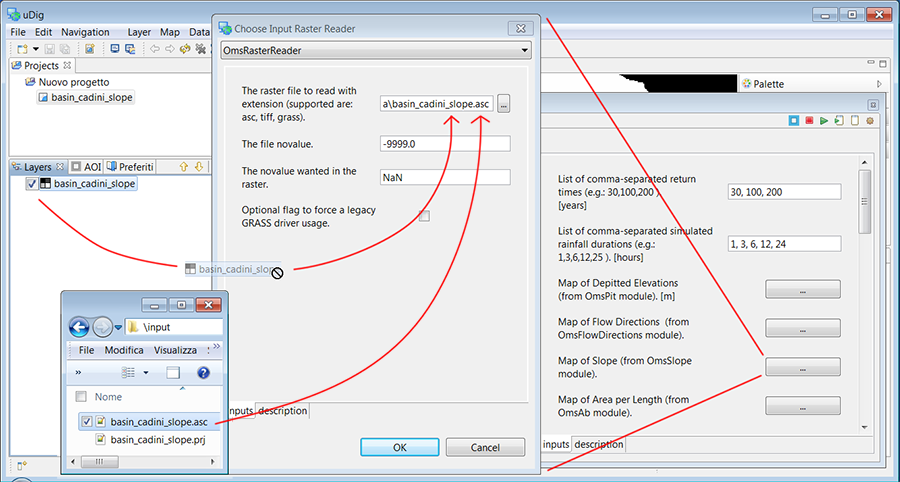The width and height of the screenshot is (900, 482).
Task: Click Cancel in the raster reader dialog
Action: [485, 447]
